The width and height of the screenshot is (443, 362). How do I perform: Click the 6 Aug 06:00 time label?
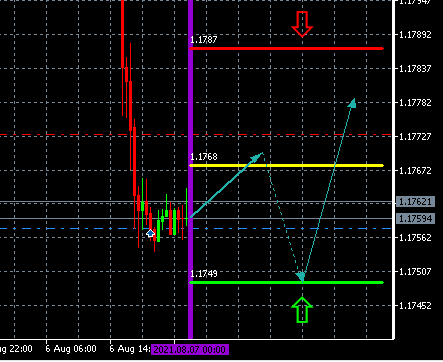[x=71, y=349]
